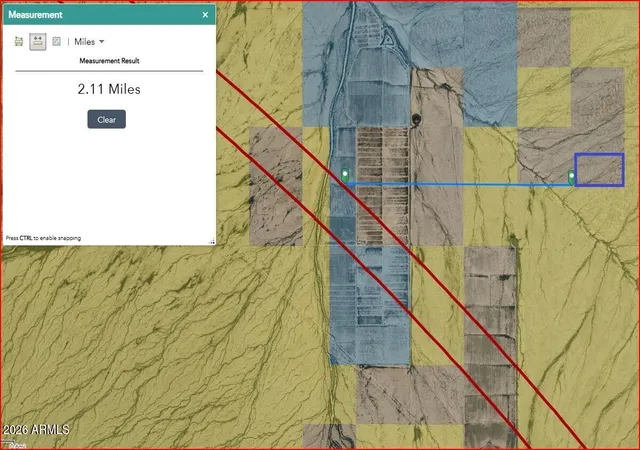Select the location coordinates tool icon
Image resolution: width=640 pixels, height=450 pixels.
tap(56, 41)
